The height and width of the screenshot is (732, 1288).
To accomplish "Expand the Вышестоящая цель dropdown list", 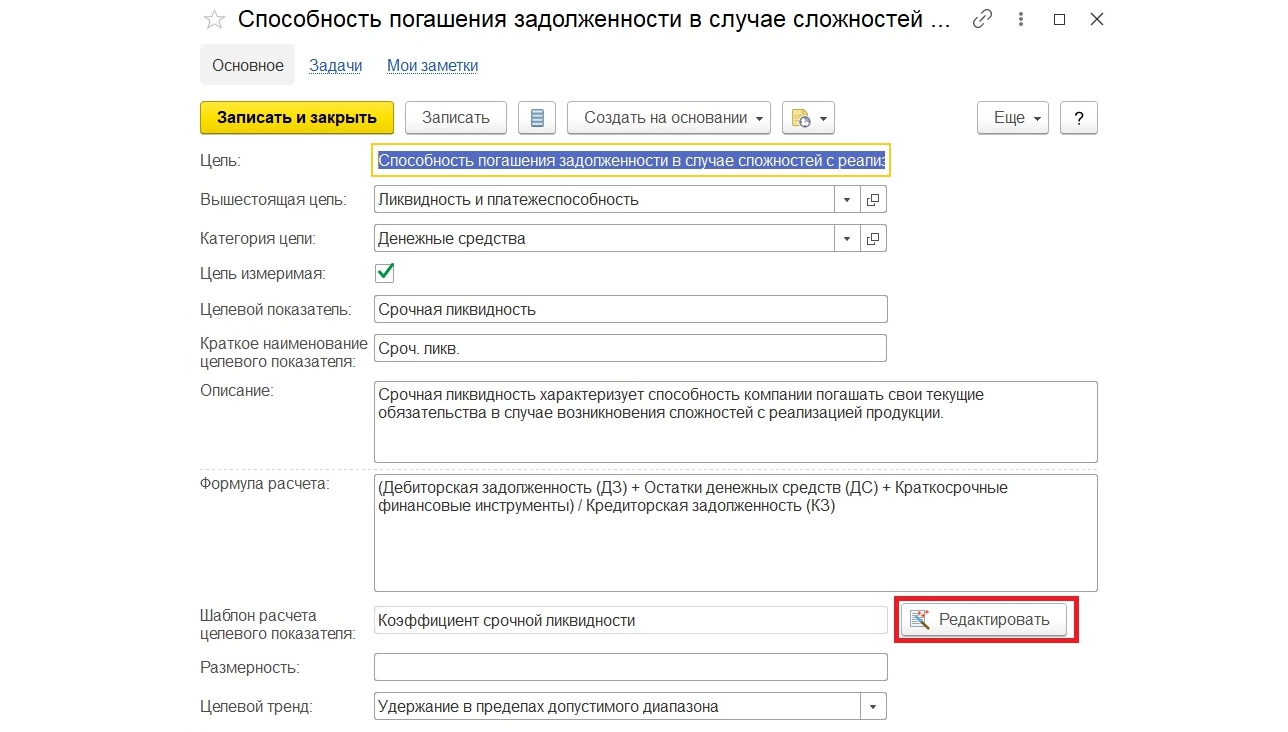I will click(x=847, y=199).
